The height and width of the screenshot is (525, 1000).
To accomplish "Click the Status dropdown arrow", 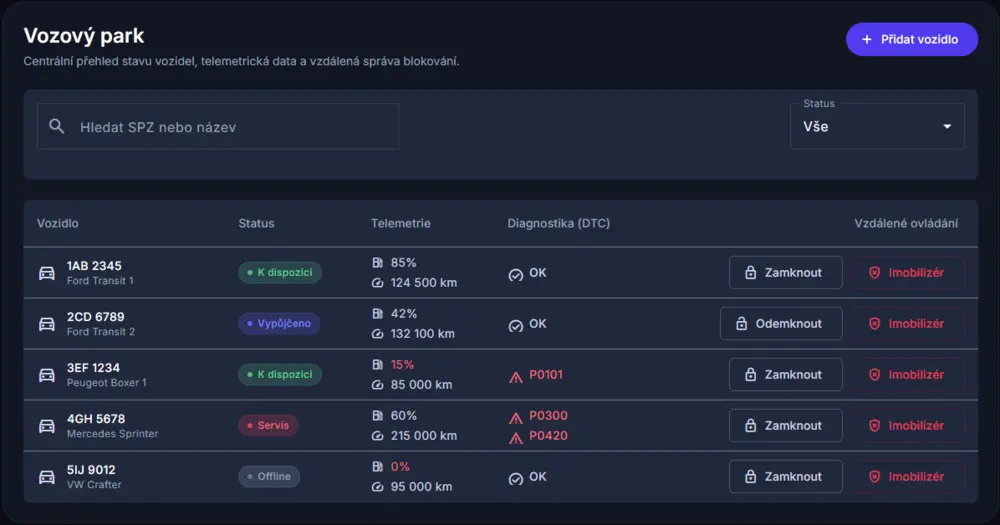I will pyautogui.click(x=947, y=127).
